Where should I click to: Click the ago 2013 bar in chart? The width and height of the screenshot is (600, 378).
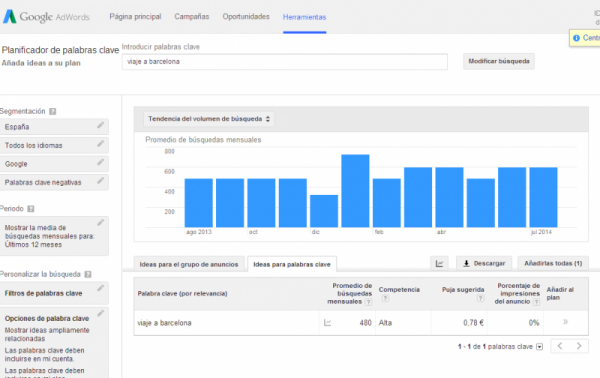[199, 203]
